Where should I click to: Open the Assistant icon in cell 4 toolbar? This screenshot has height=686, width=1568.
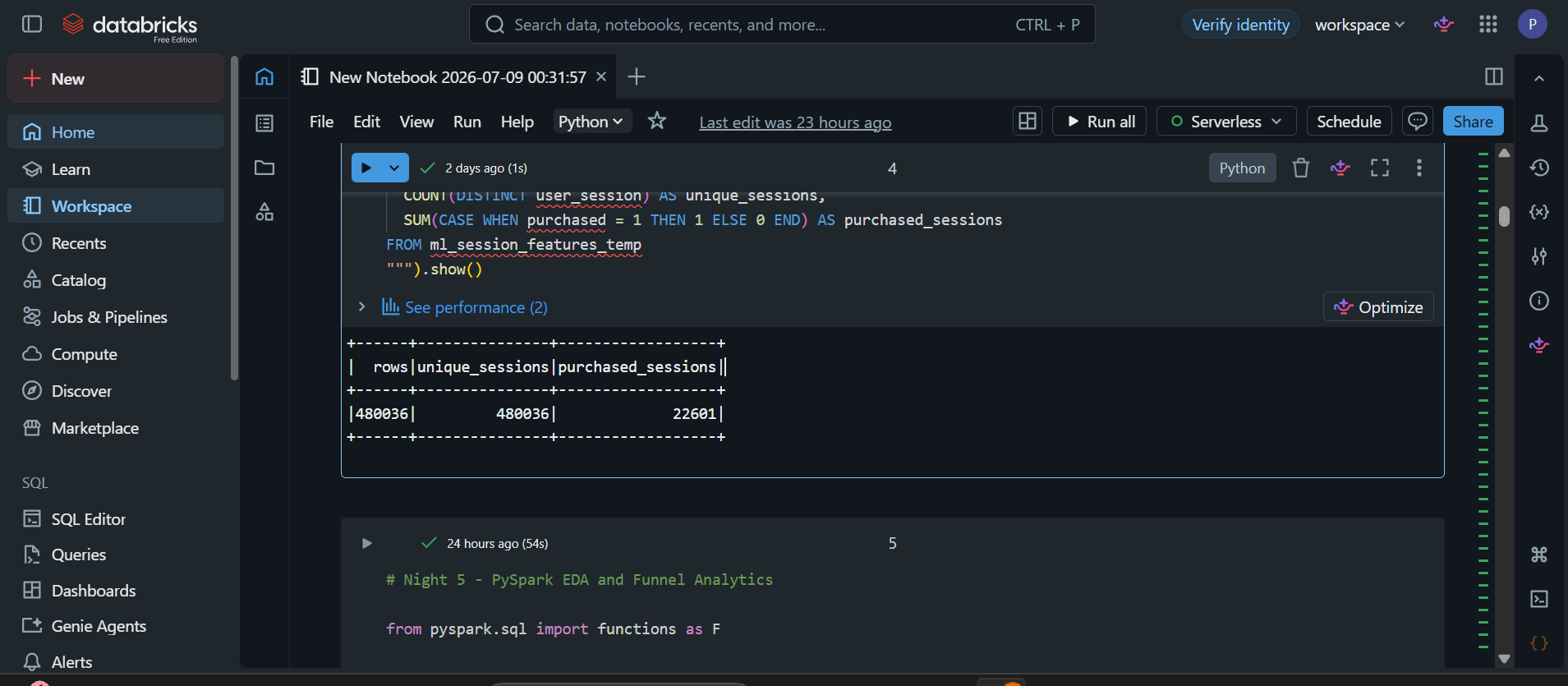click(1340, 168)
